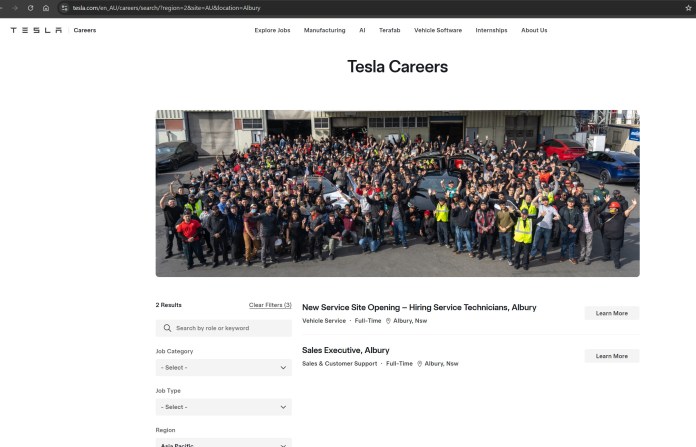Click the Tesla team group photo banner
Screen dimensions: 696x447
(398, 194)
